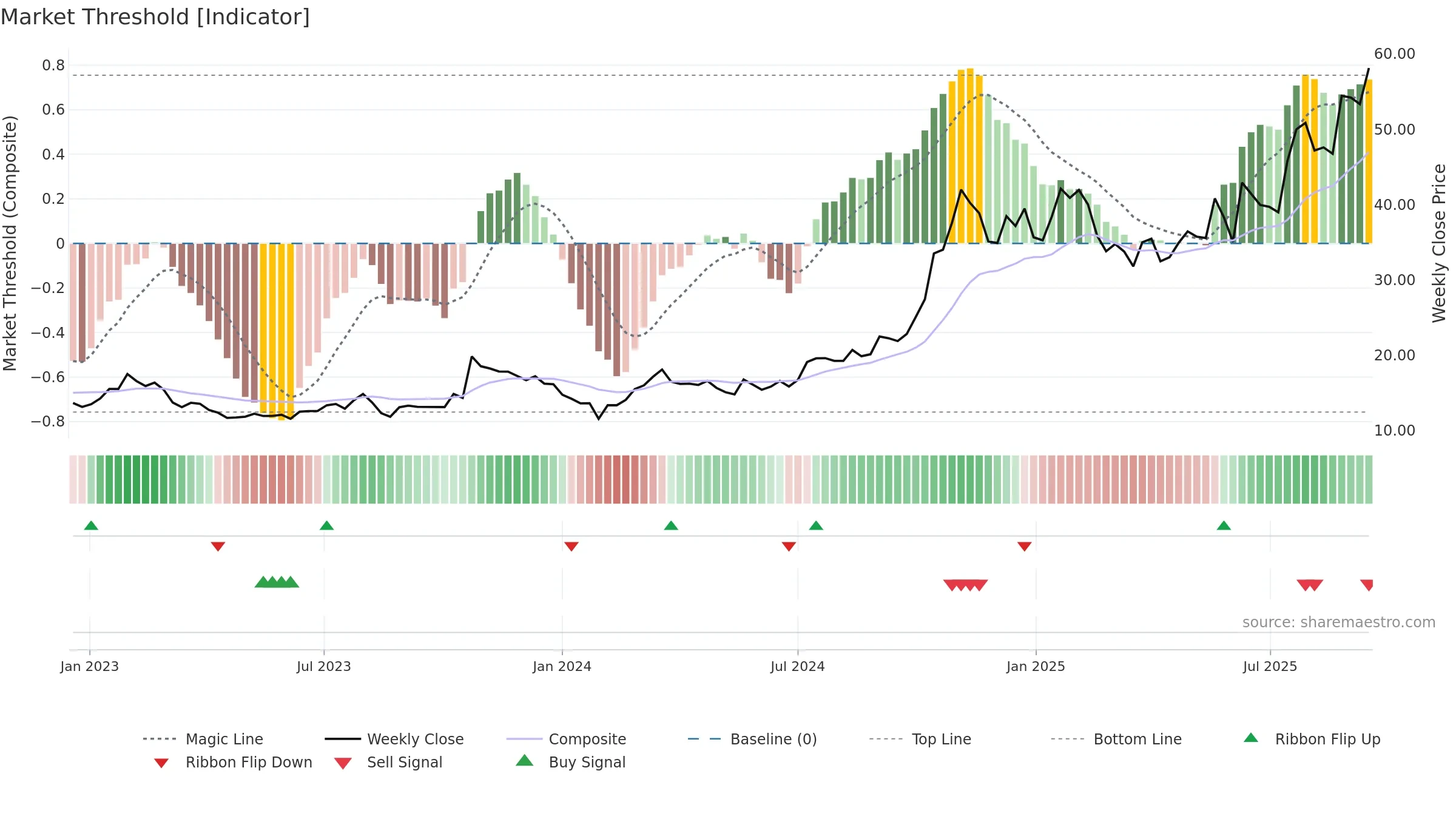
Task: Click the 0.2 composite axis tick
Action: coord(53,198)
